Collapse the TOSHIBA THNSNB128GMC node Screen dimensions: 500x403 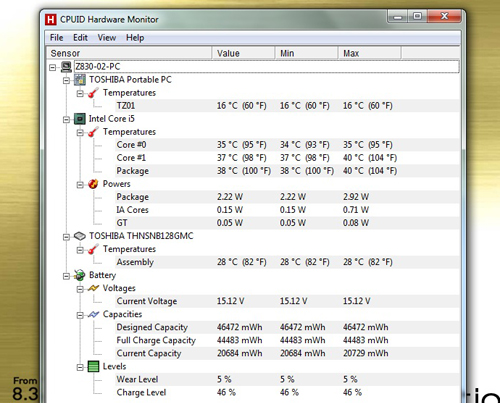point(66,237)
